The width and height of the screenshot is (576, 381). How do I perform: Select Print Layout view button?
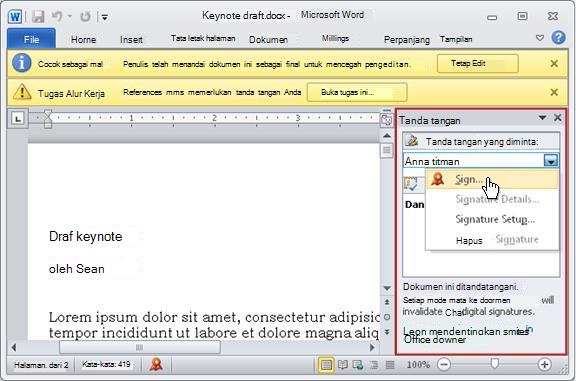[x=326, y=365]
